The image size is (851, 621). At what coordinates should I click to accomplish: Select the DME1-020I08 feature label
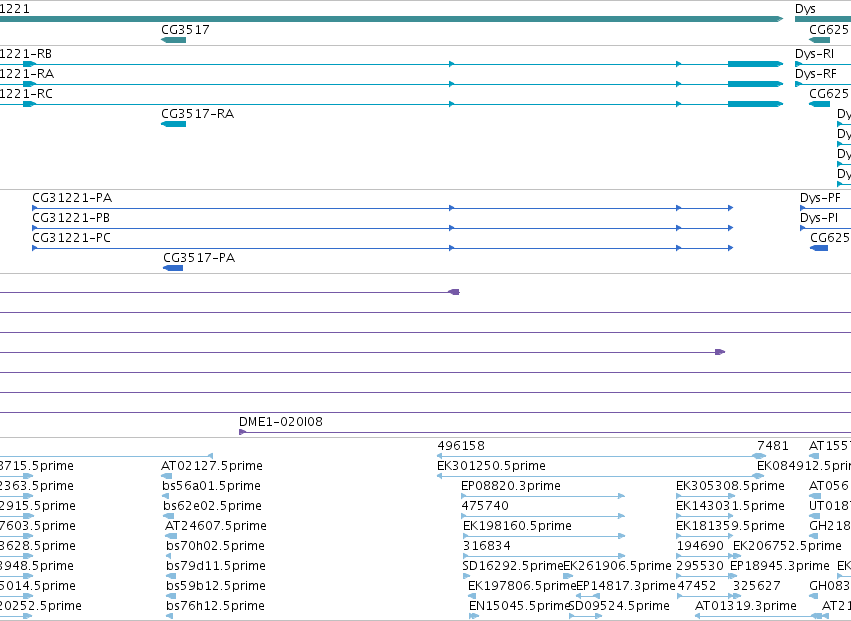pyautogui.click(x=281, y=422)
